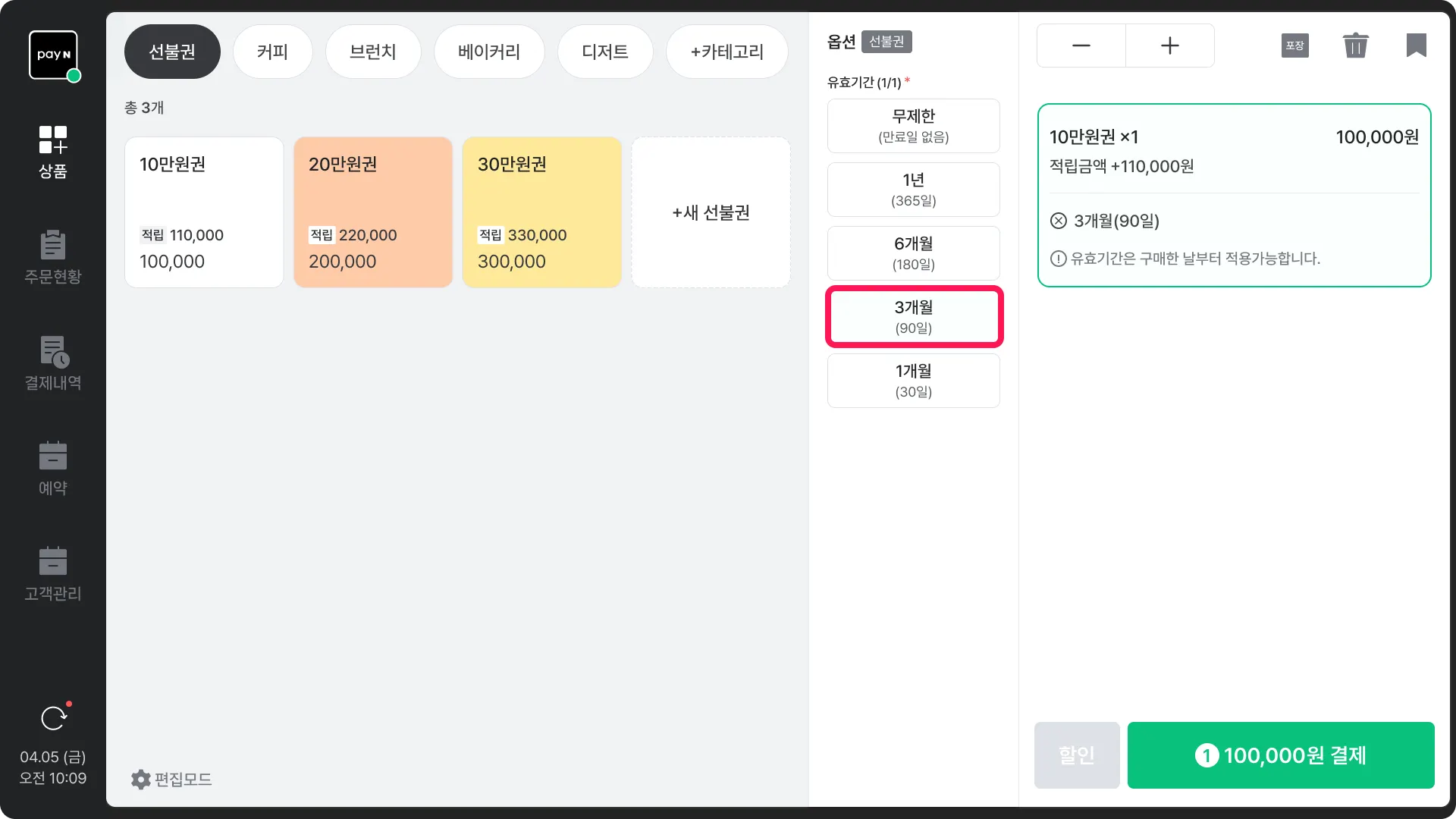1456x819 pixels.
Task: Select the orange 20만원권 card
Action: point(372,212)
